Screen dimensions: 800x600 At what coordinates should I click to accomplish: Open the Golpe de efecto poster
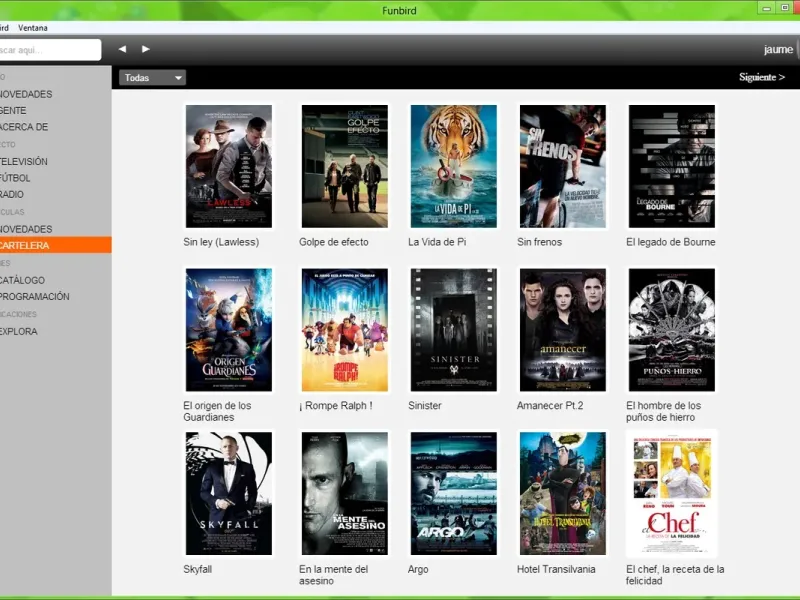point(344,166)
